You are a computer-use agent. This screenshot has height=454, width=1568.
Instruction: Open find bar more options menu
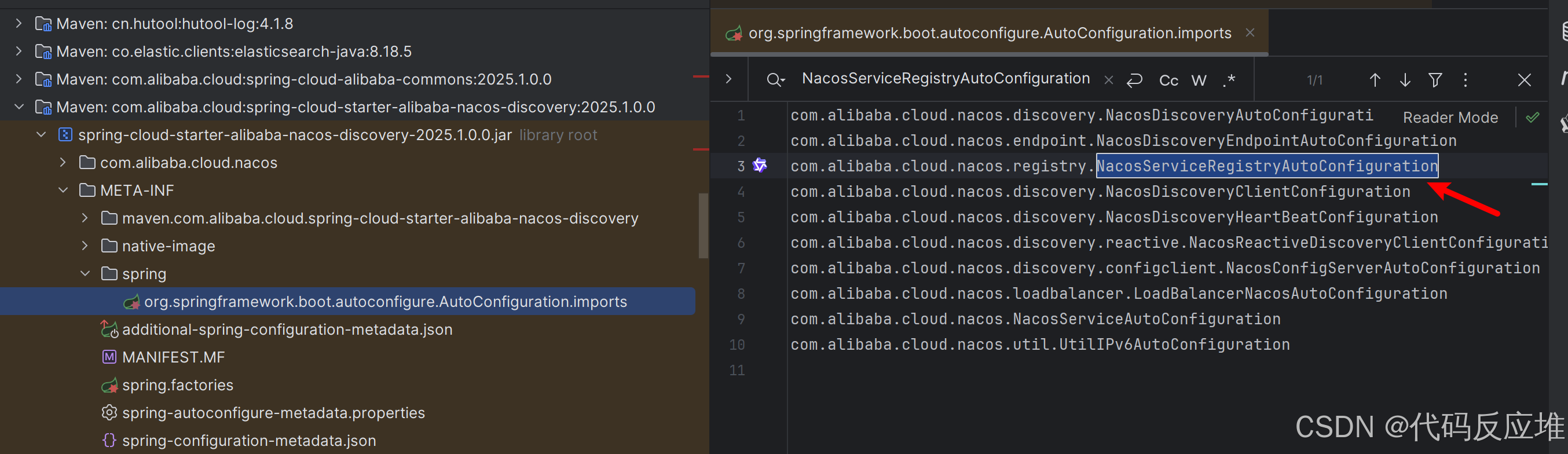click(1465, 80)
